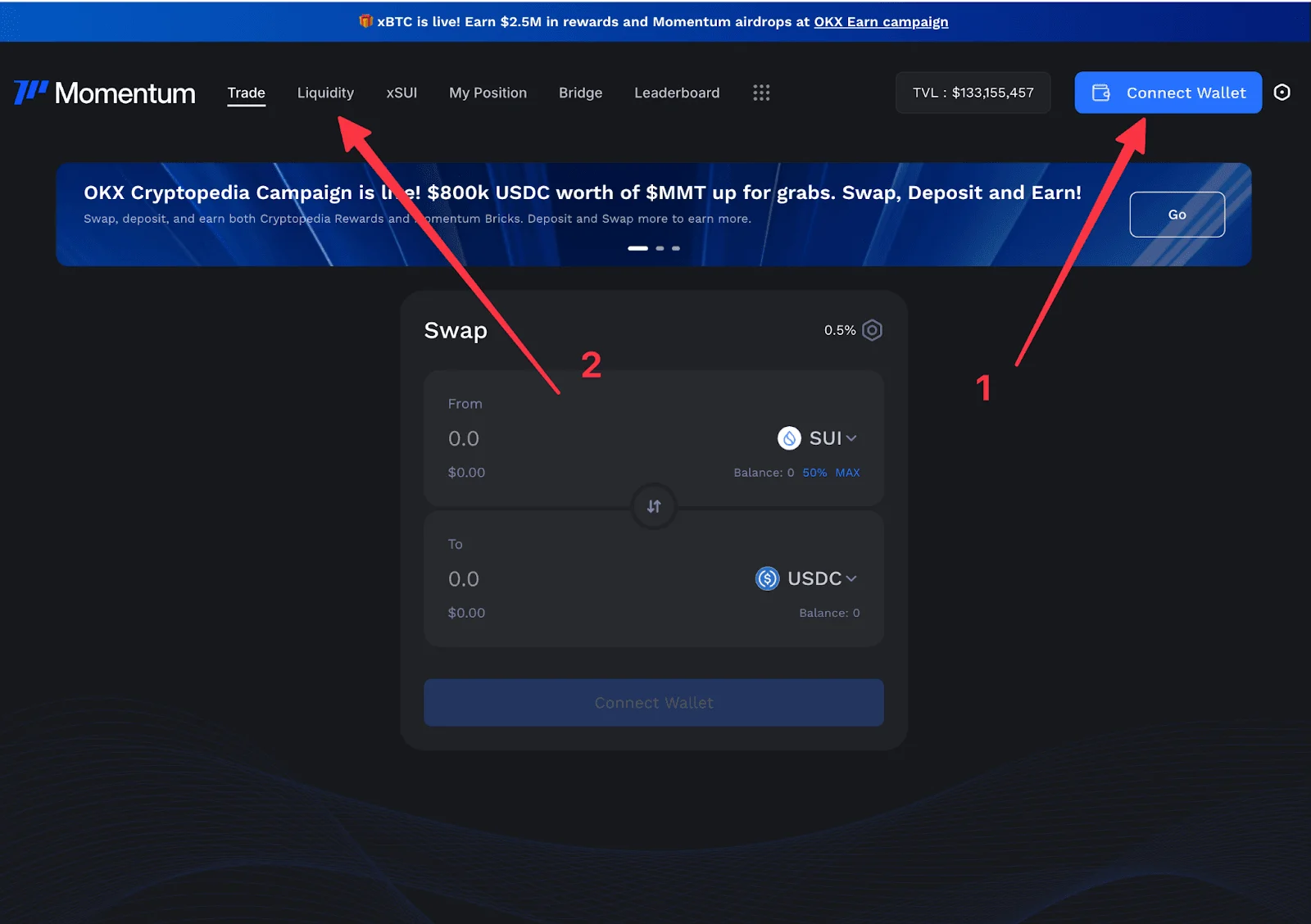1311x924 pixels.
Task: Open the Bridge page
Action: (580, 93)
